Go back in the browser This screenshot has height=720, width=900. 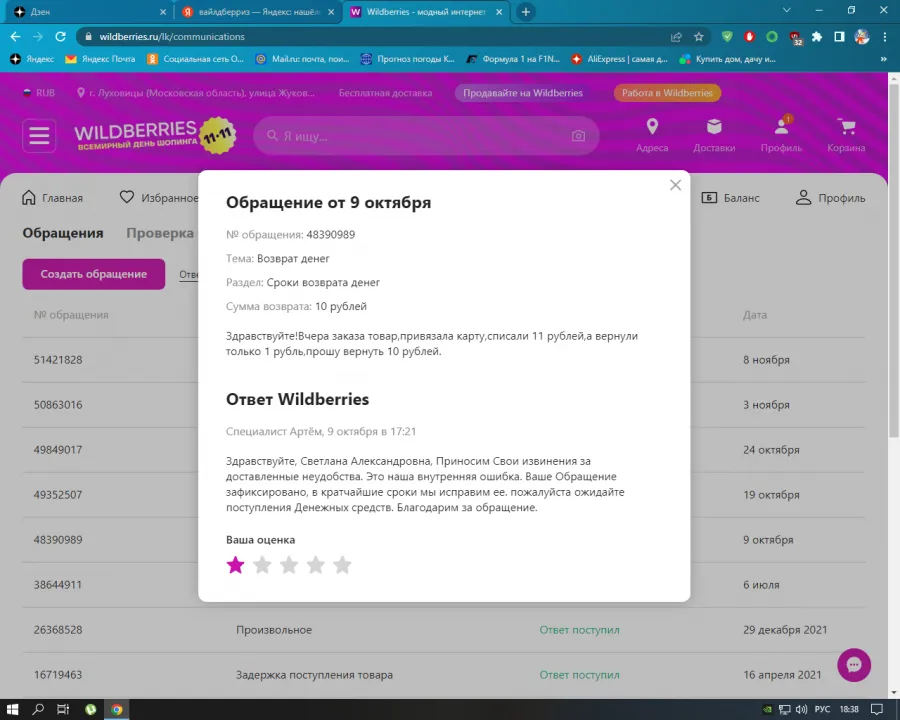(15, 37)
